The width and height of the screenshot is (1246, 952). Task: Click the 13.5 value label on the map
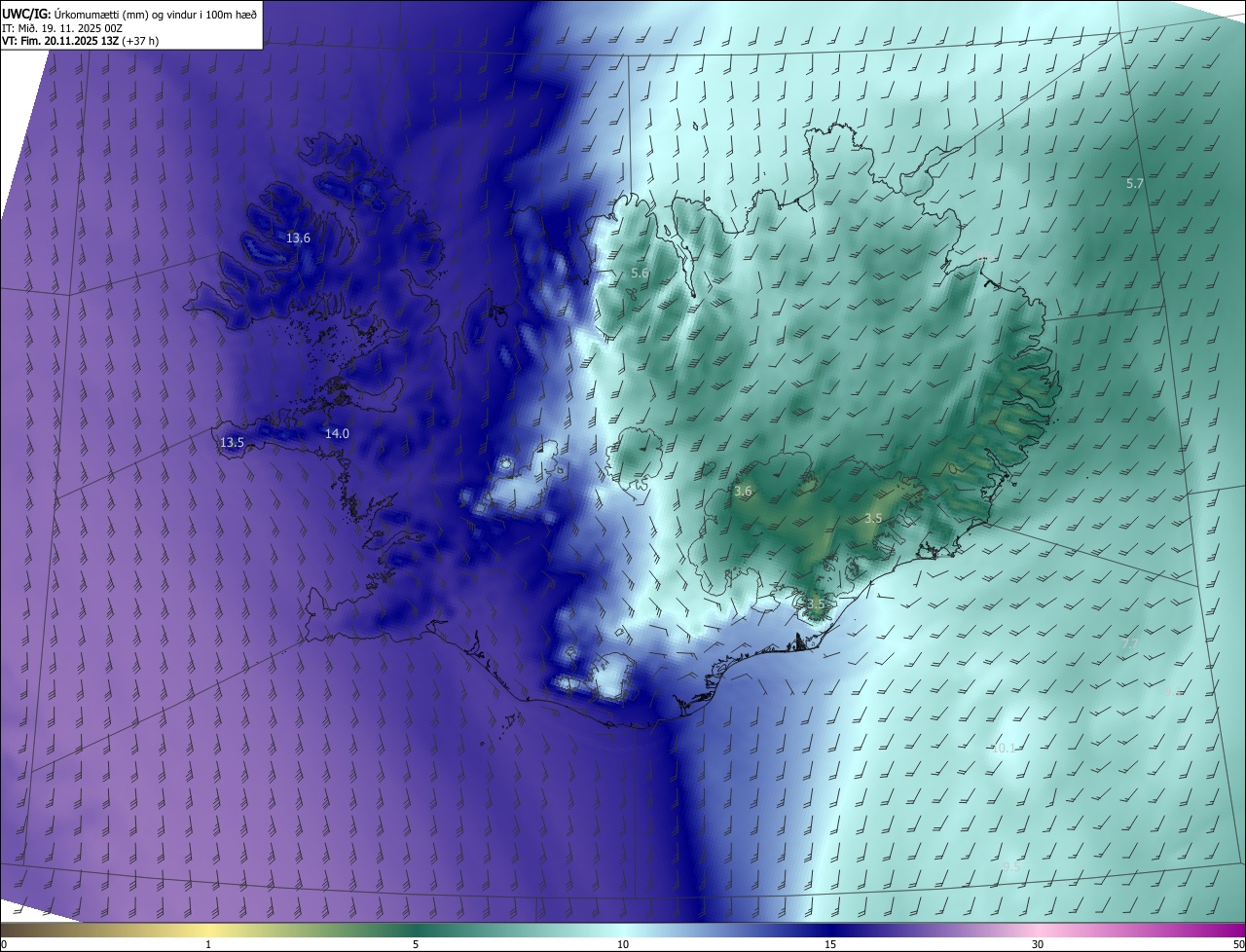click(x=232, y=443)
